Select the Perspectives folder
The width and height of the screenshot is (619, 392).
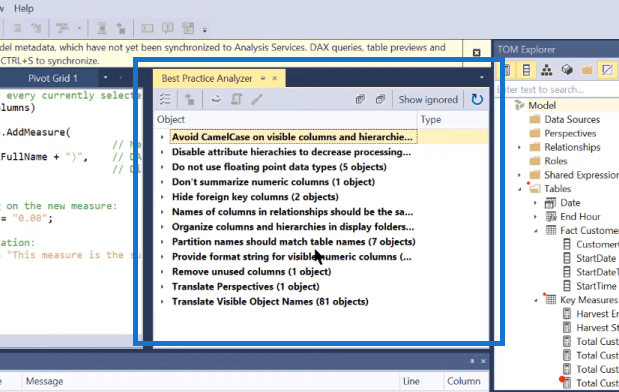pos(570,133)
